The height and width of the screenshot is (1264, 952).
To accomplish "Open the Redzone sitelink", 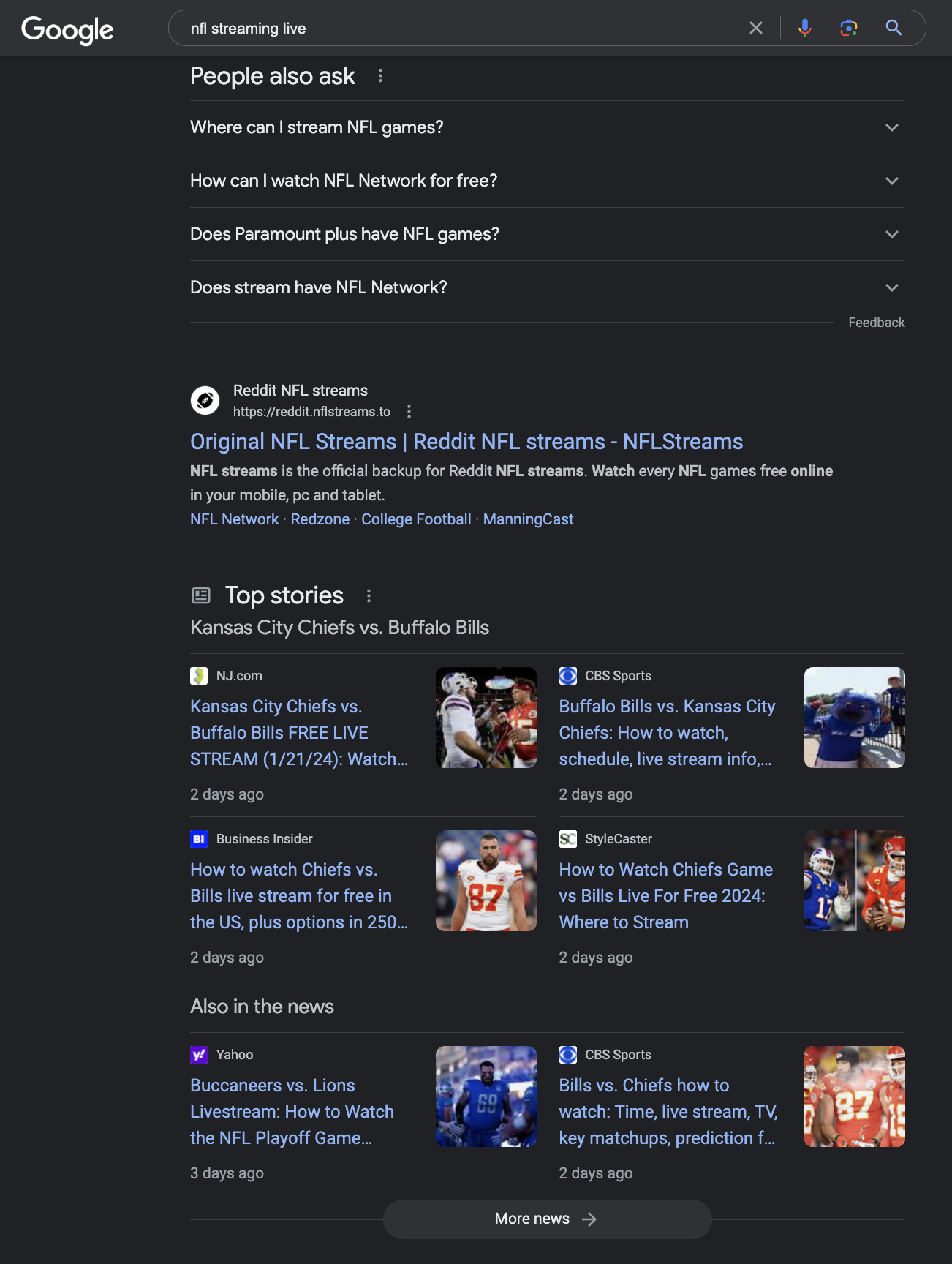I will click(320, 519).
